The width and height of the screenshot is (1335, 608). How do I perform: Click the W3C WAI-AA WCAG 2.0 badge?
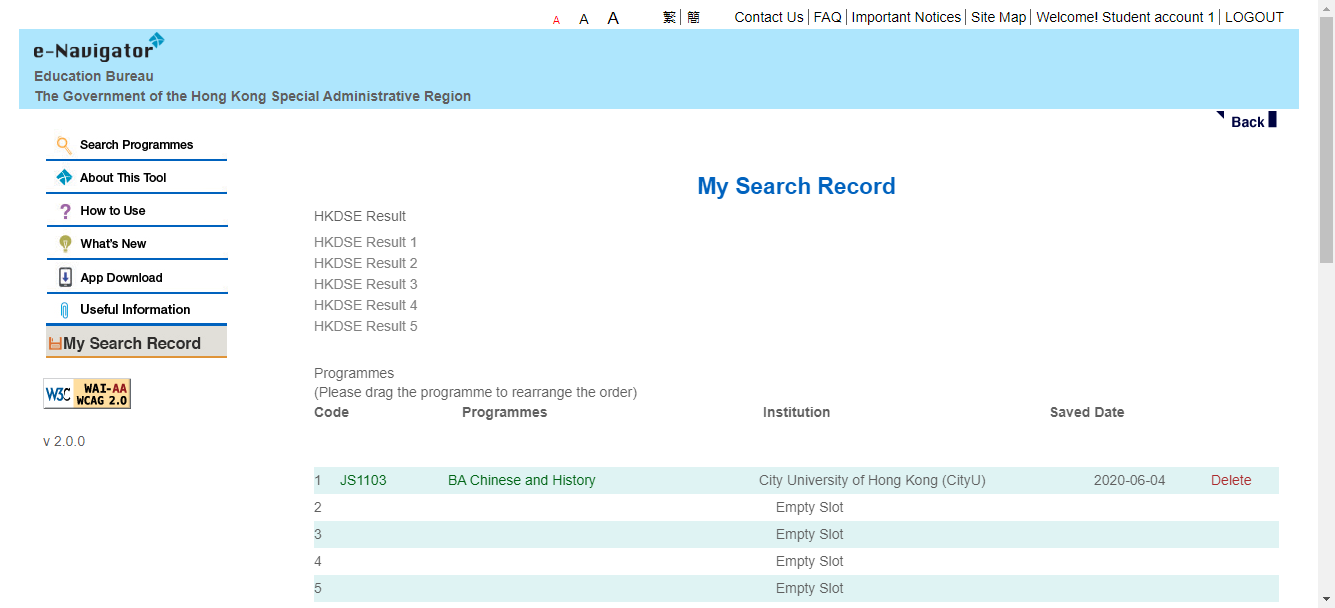[x=87, y=393]
